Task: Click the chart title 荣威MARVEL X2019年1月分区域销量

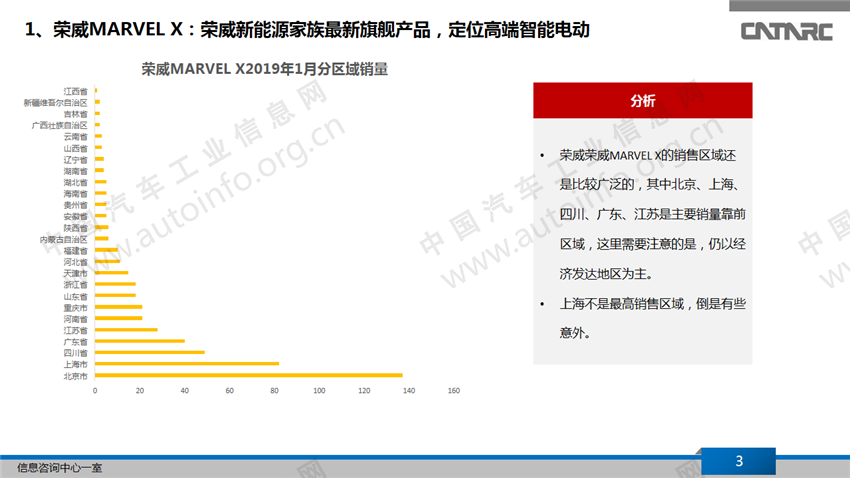Action: click(x=265, y=69)
